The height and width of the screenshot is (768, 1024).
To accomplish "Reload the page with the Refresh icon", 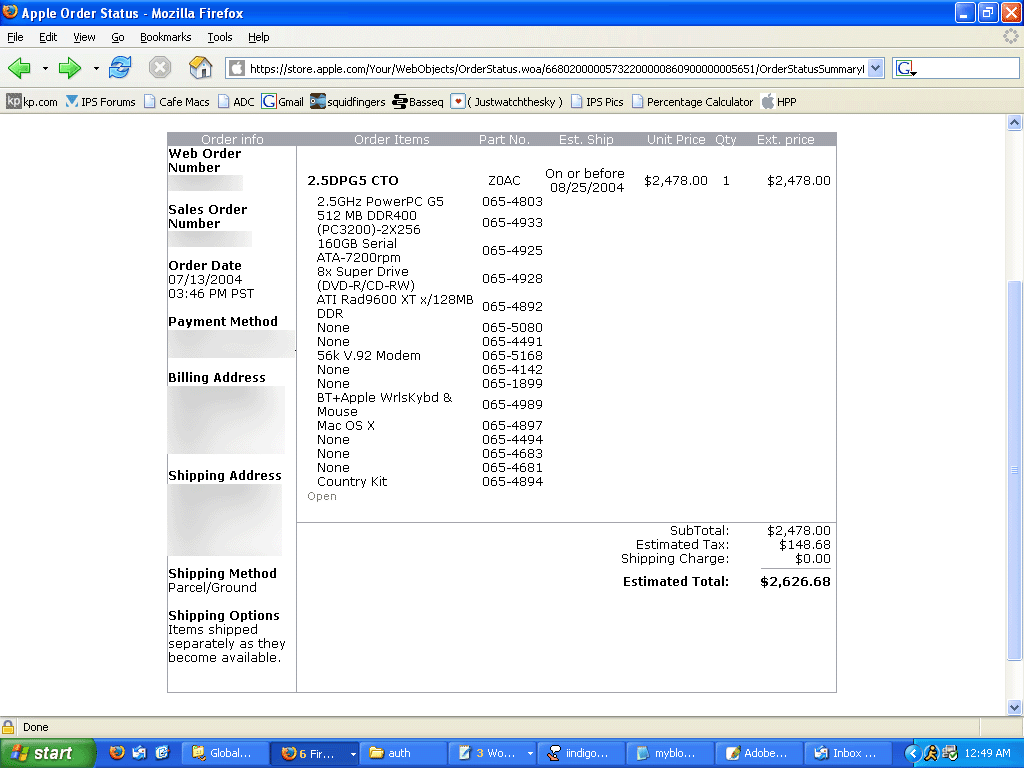I will tap(120, 67).
